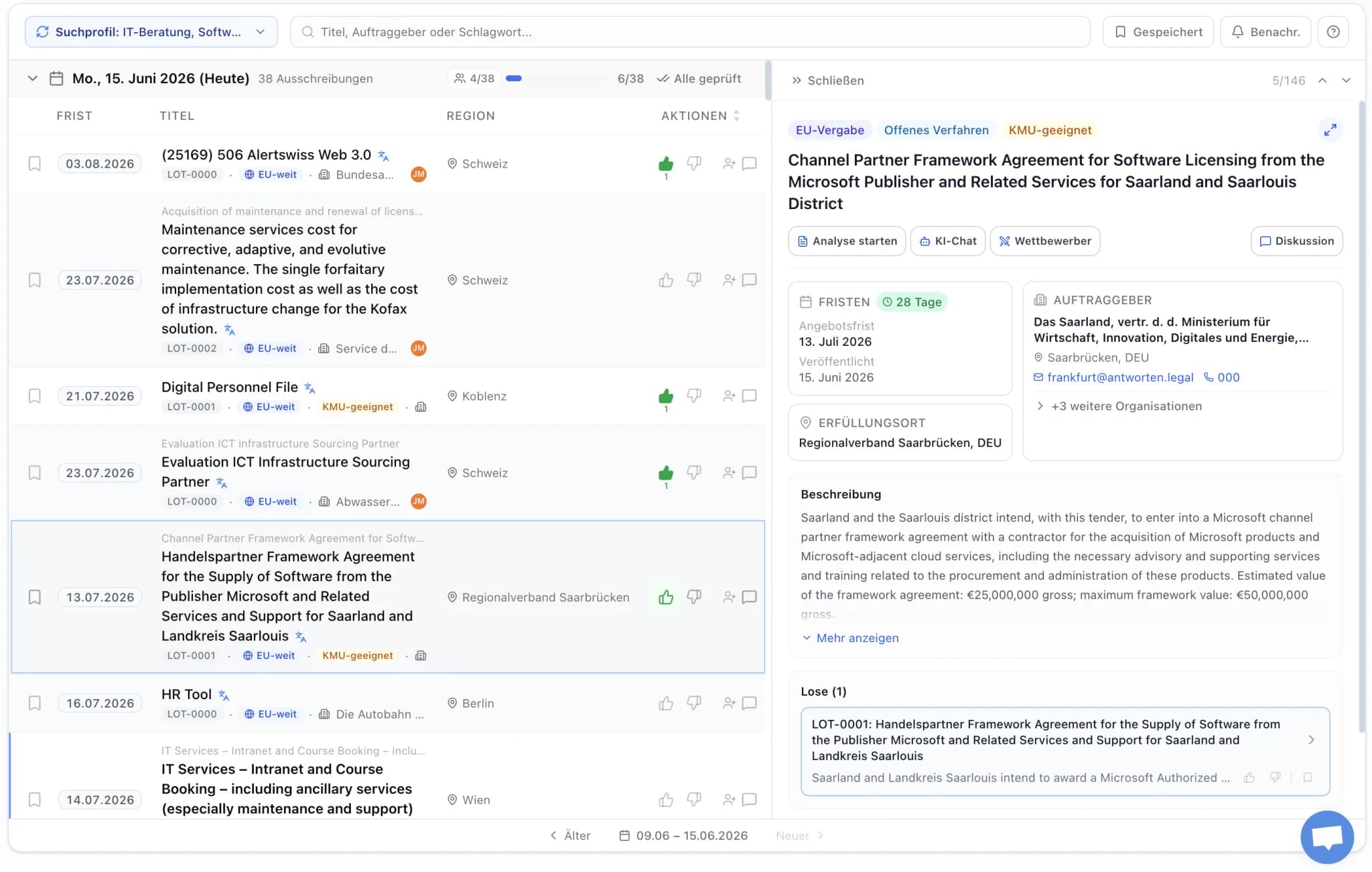Like the HR Tool tender
This screenshot has width=1372, height=872.
tap(665, 703)
